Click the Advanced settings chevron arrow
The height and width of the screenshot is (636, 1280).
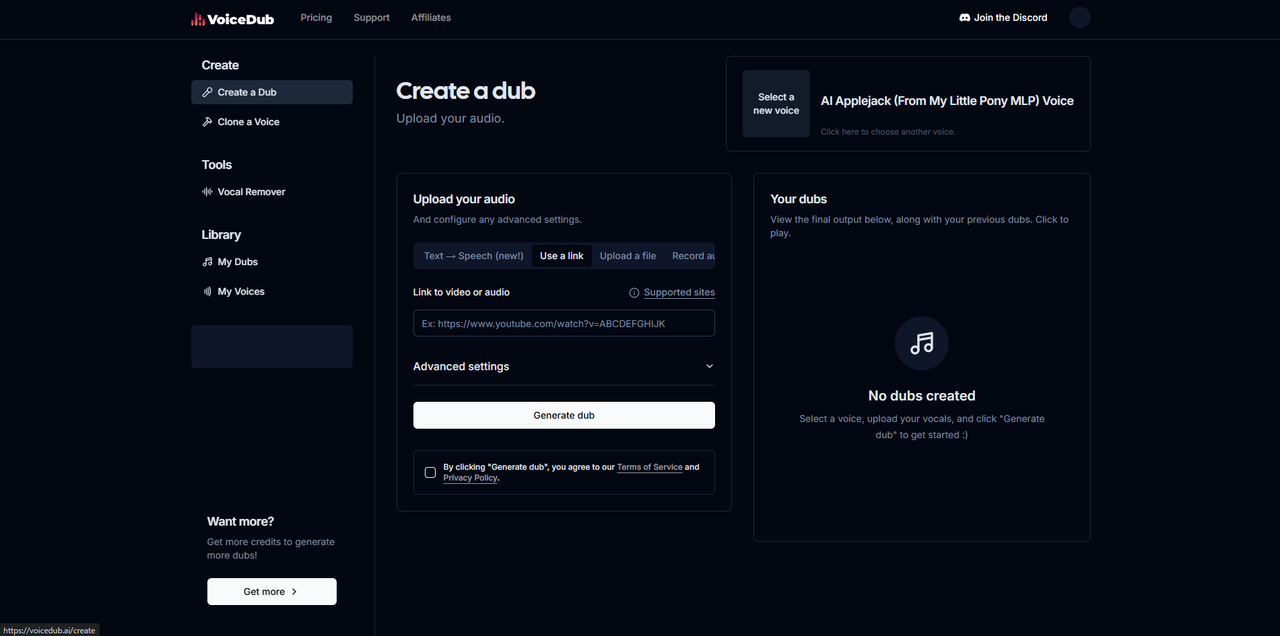(709, 367)
